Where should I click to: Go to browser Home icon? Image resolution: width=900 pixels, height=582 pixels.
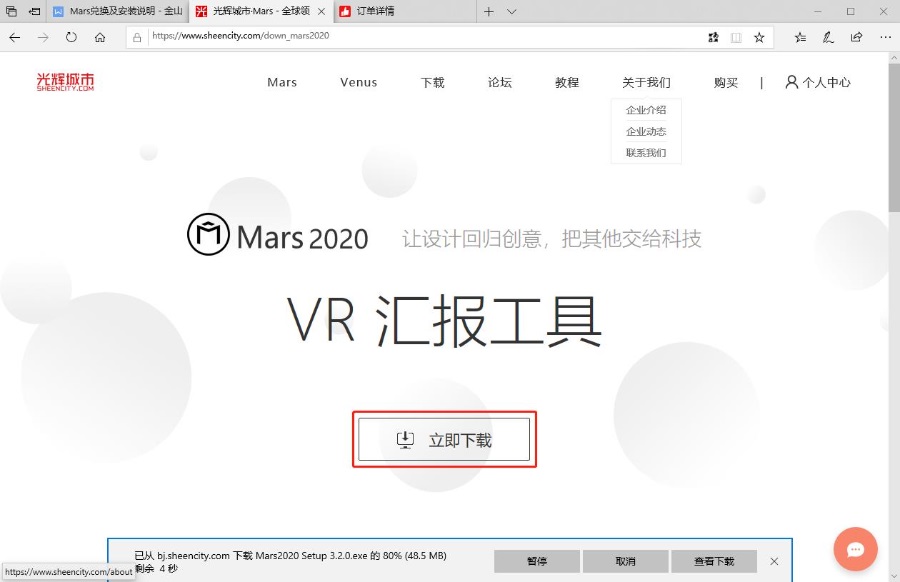coord(100,37)
